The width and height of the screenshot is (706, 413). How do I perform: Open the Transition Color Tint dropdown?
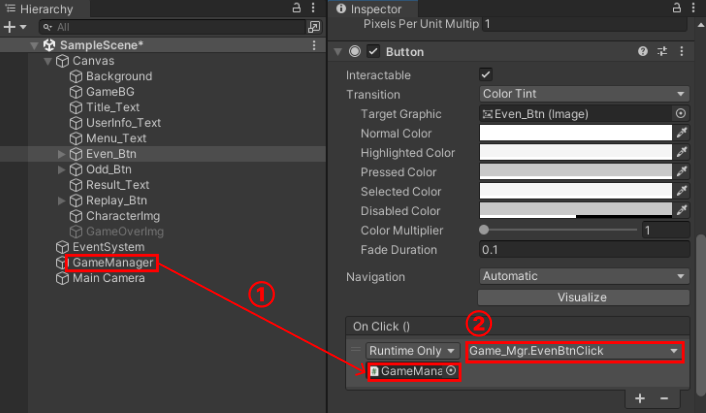584,94
